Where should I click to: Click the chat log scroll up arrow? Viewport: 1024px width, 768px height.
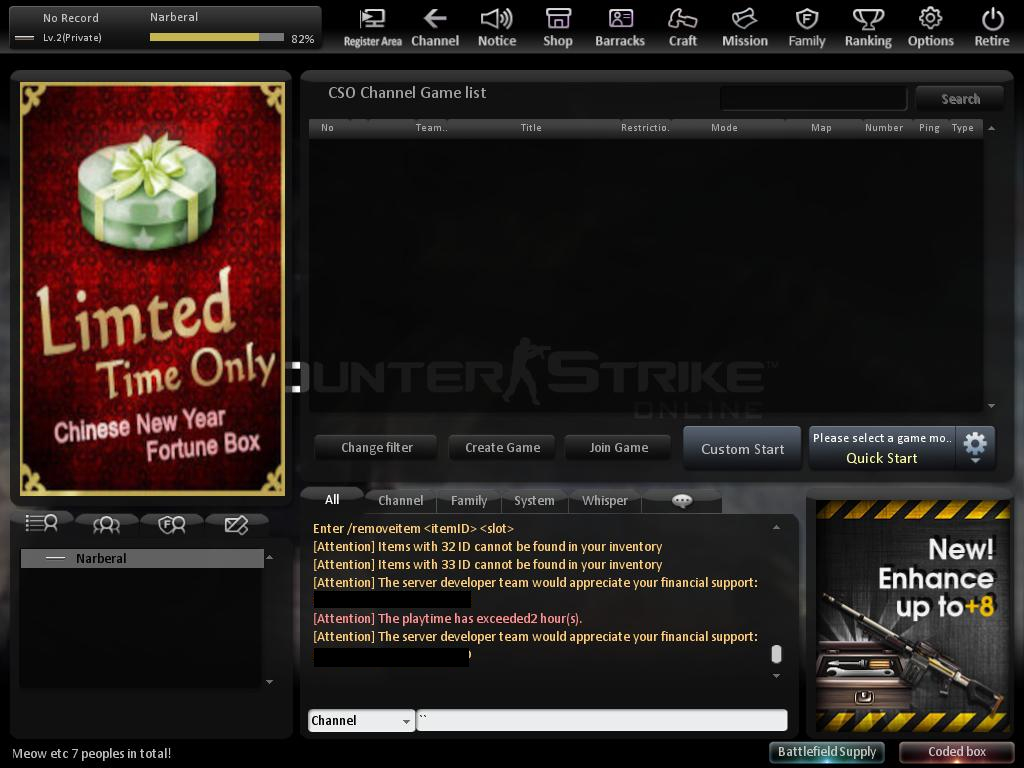[x=776, y=527]
